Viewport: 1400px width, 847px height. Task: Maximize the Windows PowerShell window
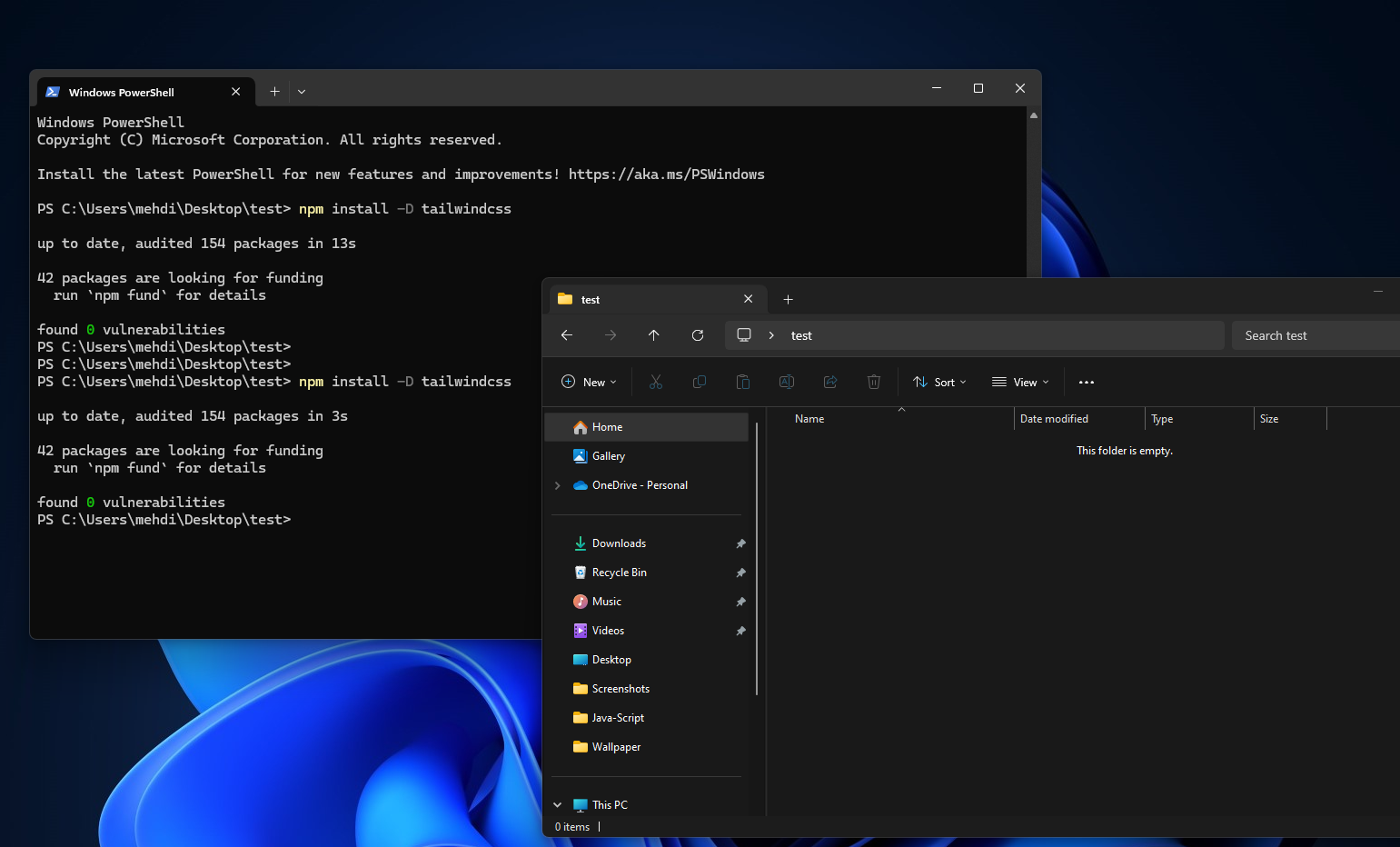coord(978,88)
